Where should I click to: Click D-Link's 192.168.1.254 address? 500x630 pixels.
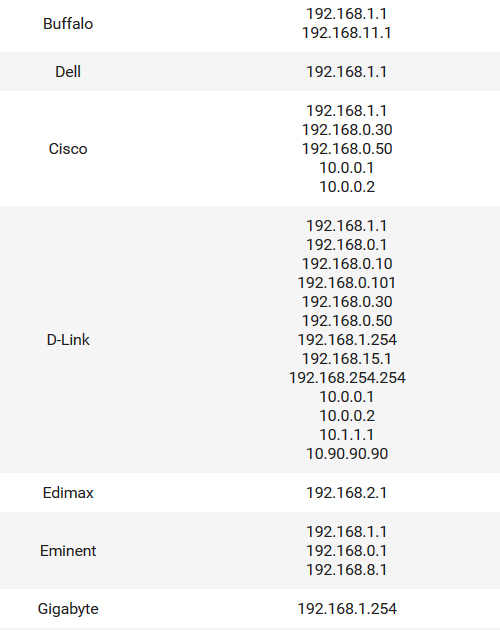point(347,340)
